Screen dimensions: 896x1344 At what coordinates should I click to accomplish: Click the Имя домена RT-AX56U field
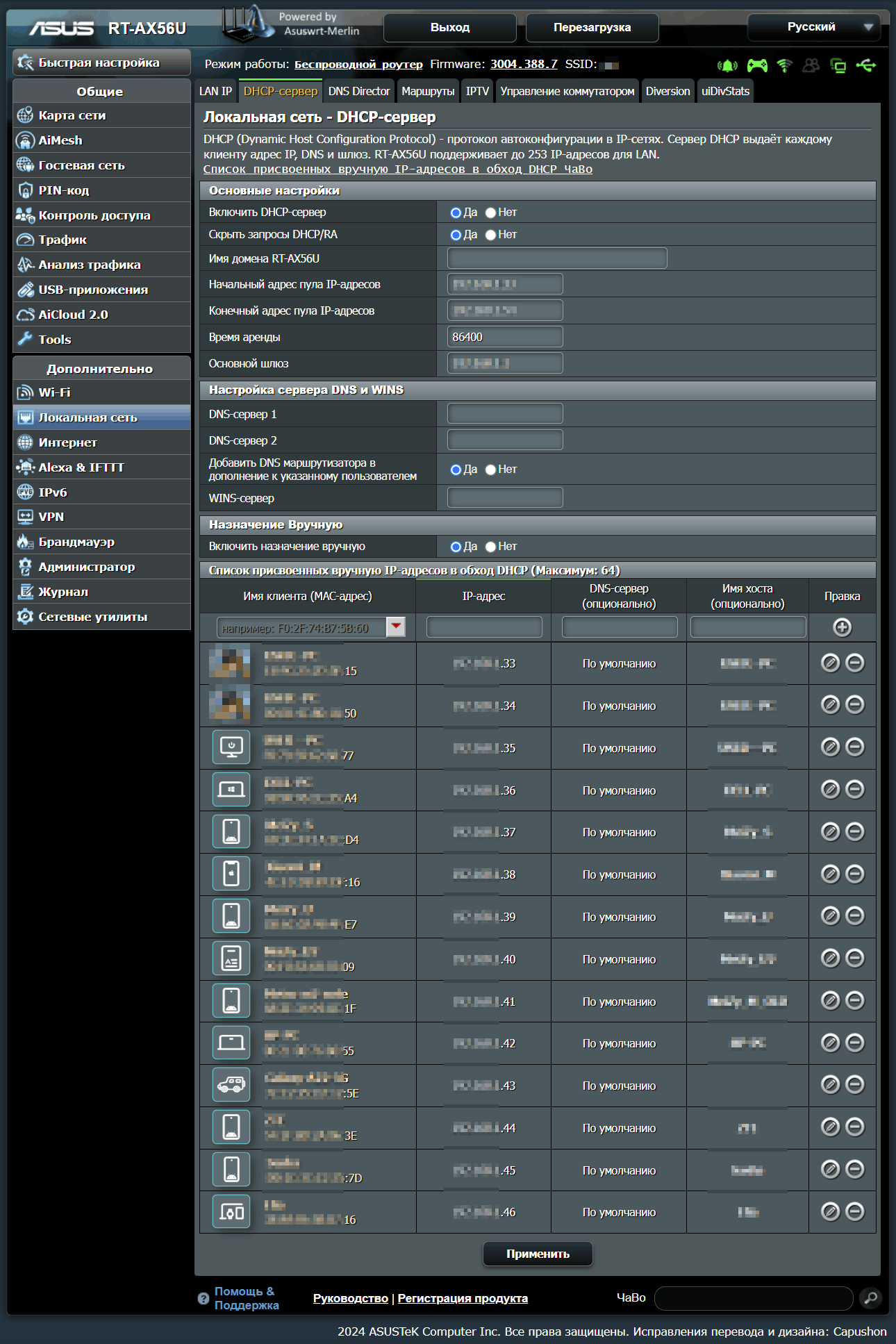(557, 258)
